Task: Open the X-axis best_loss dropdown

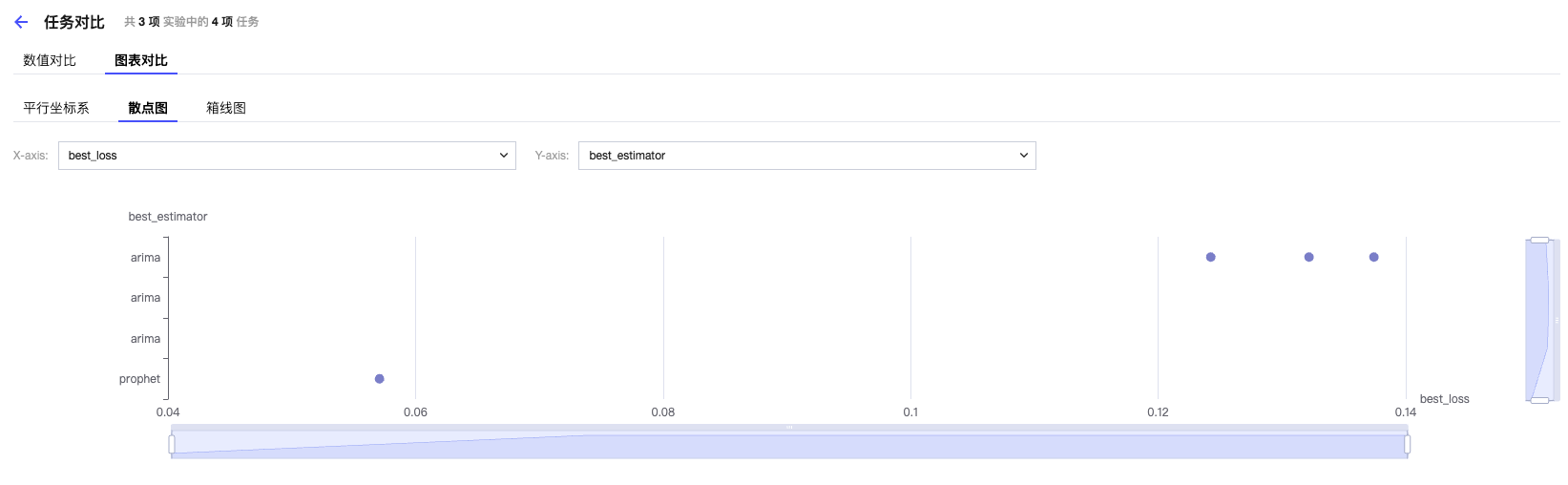Action: pos(286,156)
